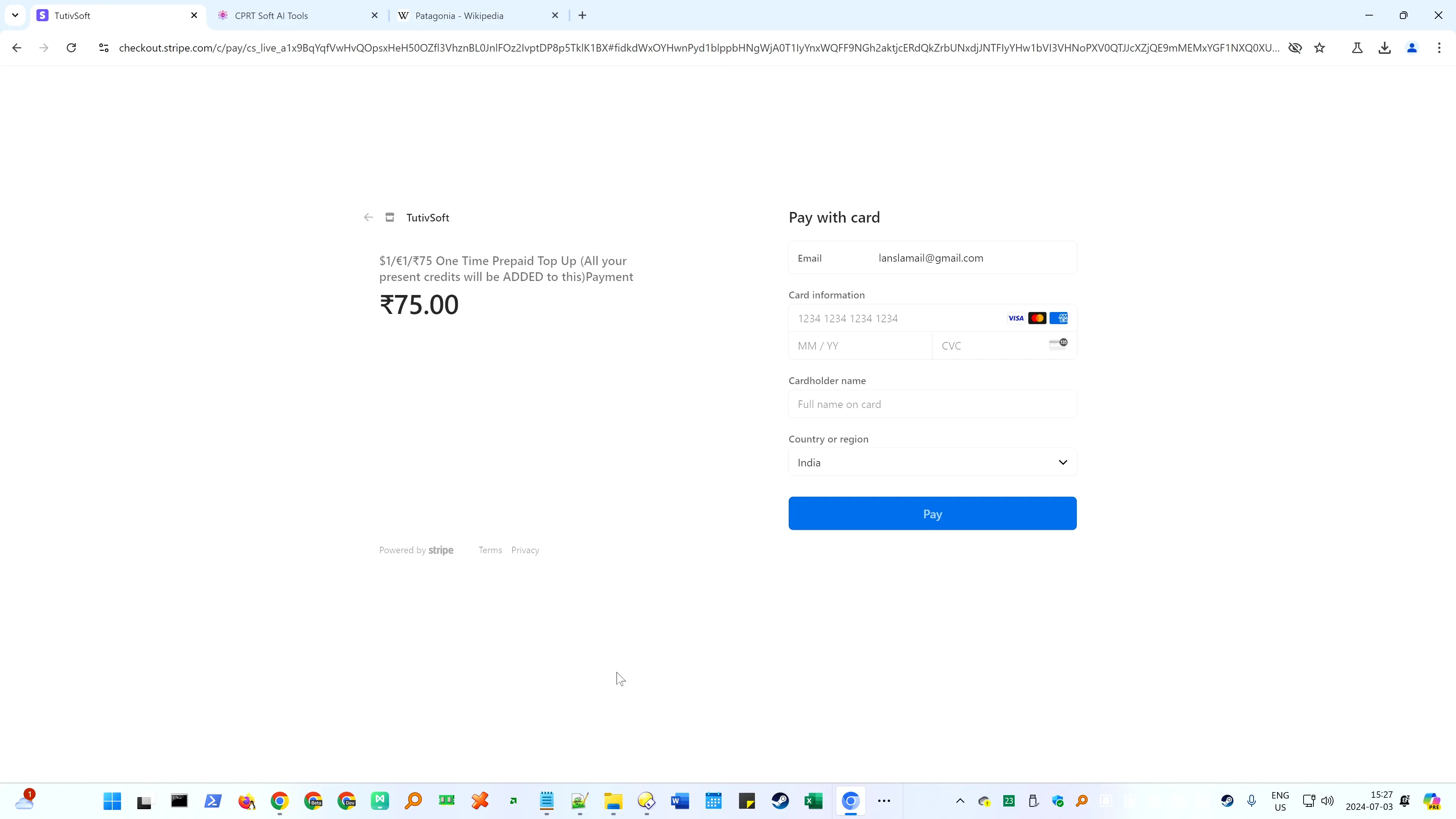Open the weather widget with notification badge
This screenshot has height=819, width=1456.
25,800
